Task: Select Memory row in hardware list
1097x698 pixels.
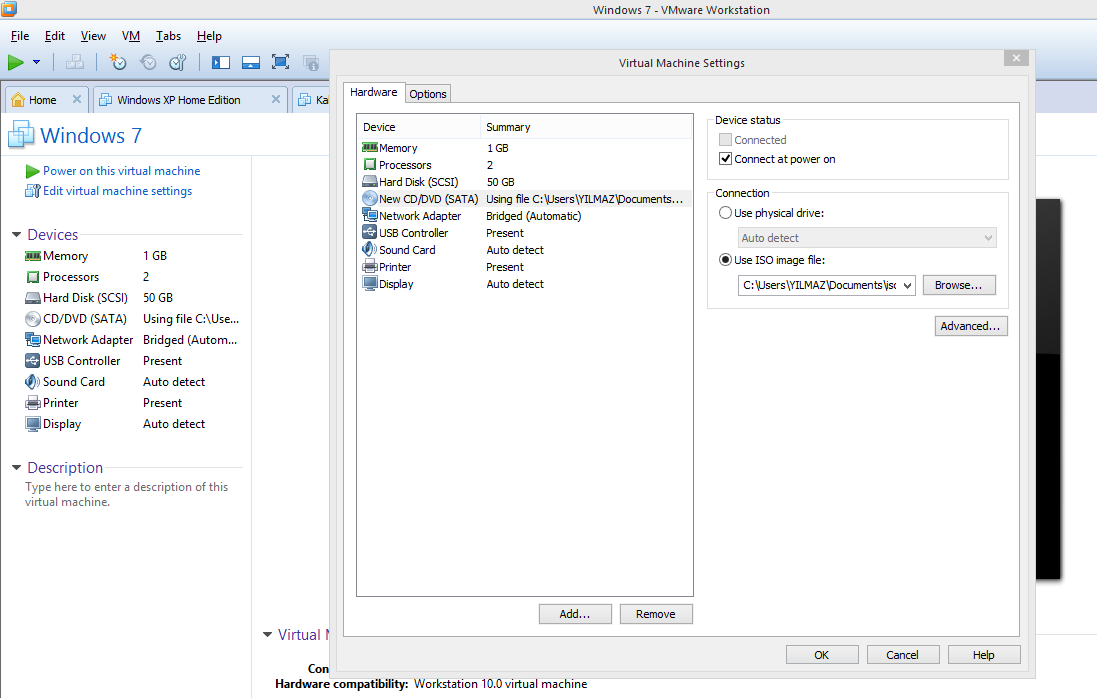Action: [525, 148]
